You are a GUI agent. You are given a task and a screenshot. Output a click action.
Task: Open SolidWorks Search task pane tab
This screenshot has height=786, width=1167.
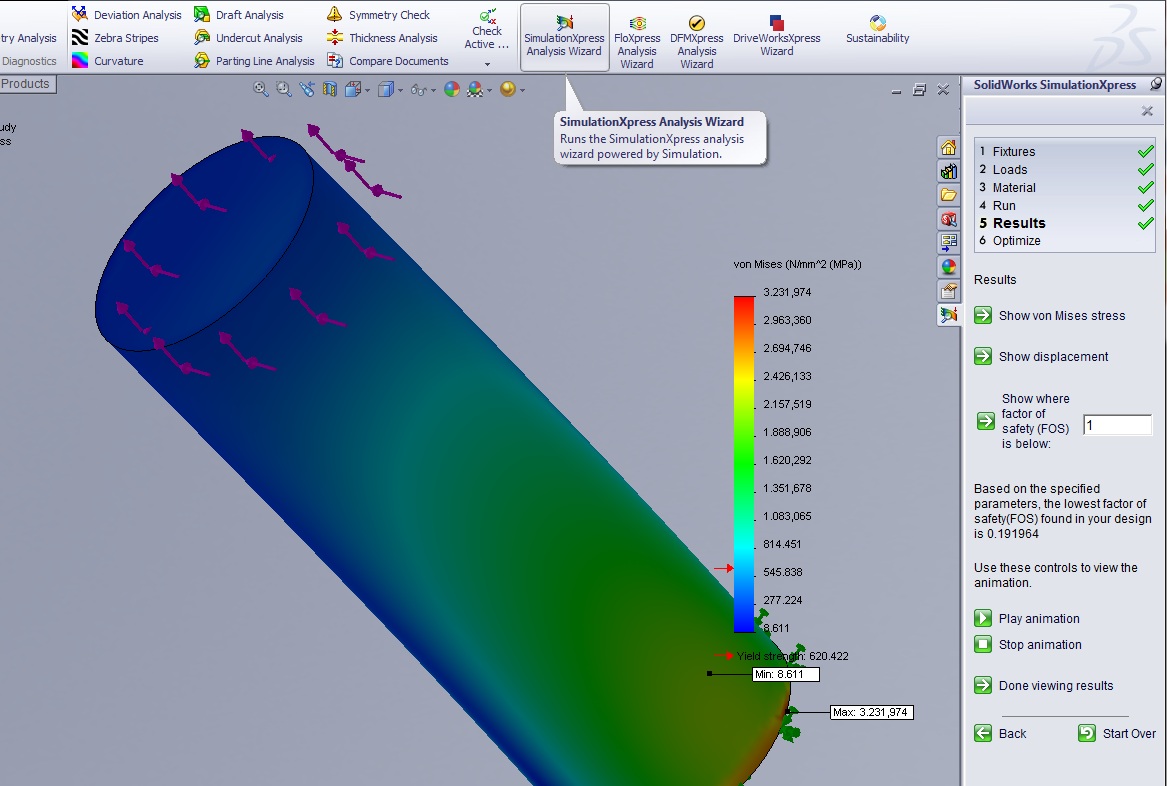[x=948, y=219]
